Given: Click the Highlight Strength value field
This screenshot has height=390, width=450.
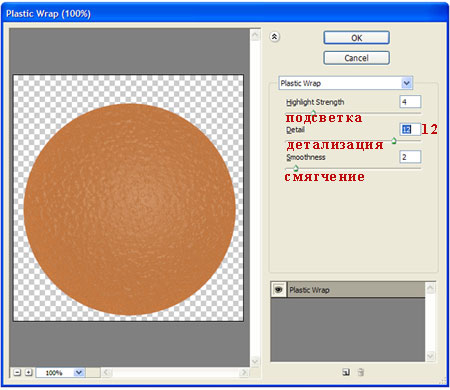Looking at the screenshot, I should (410, 102).
